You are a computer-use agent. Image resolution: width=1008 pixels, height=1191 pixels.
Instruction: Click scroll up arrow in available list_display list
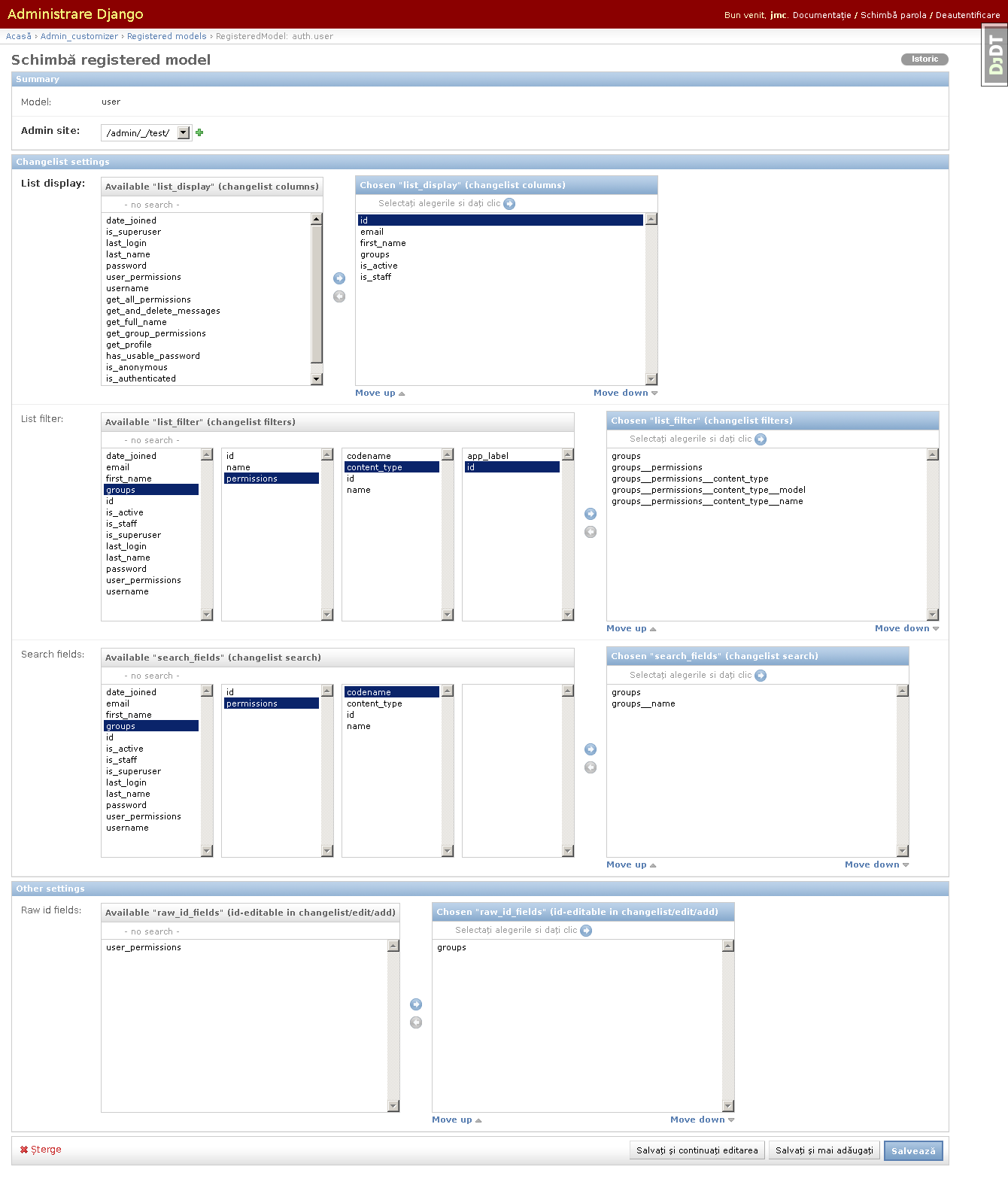point(317,219)
